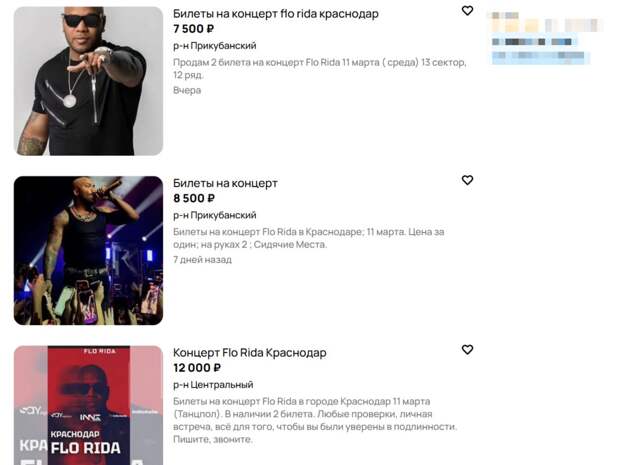Open the stage concert photo thumbnail
Viewport: 620px width, 465px height.
point(88,251)
